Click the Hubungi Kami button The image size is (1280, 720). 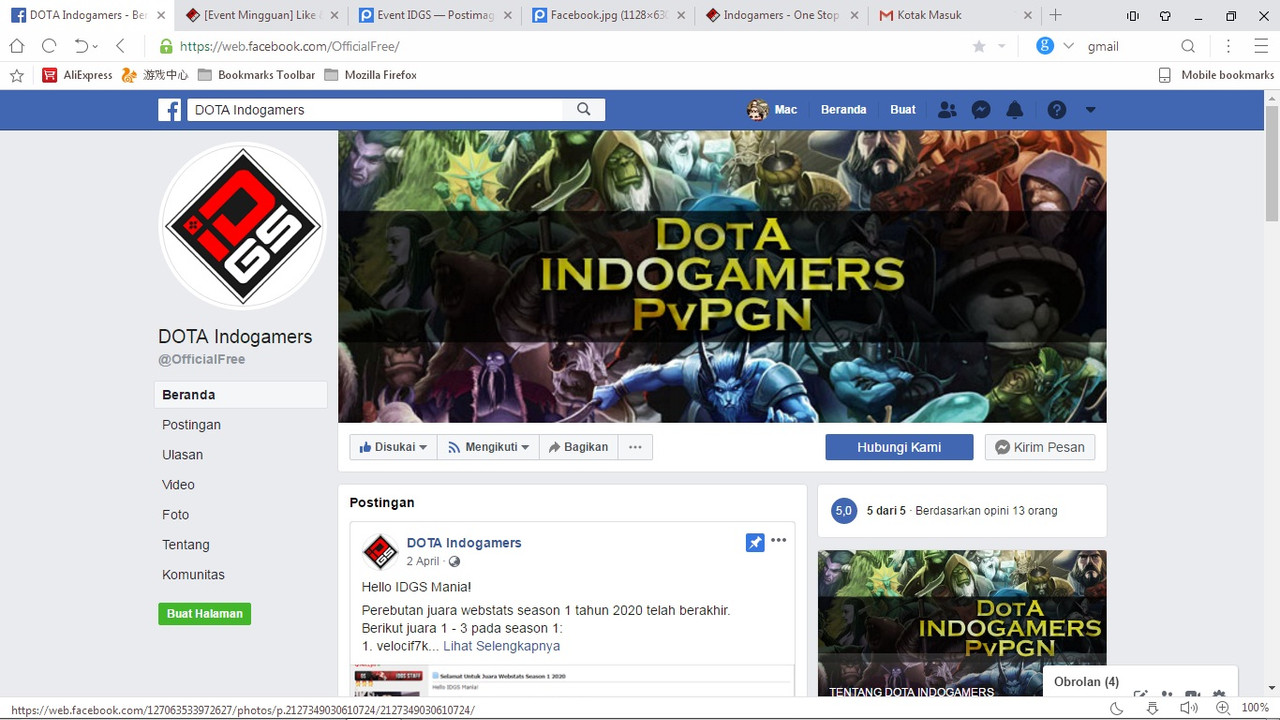coord(898,447)
